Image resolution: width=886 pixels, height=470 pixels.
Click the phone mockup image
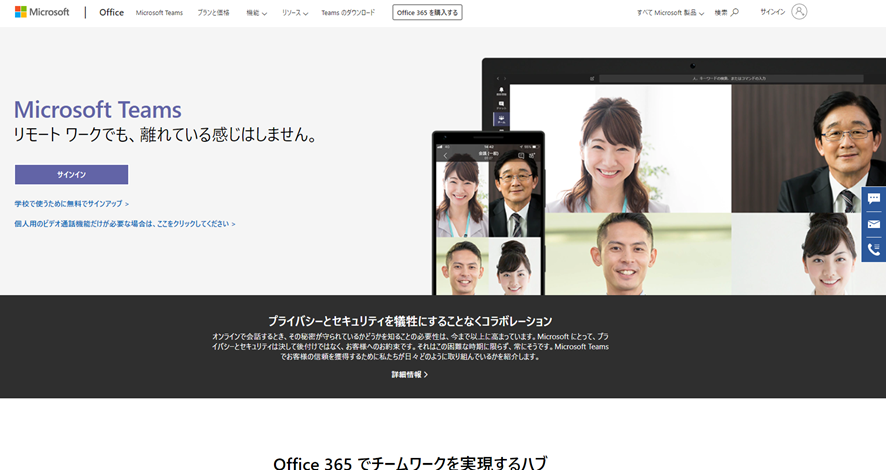(488, 213)
